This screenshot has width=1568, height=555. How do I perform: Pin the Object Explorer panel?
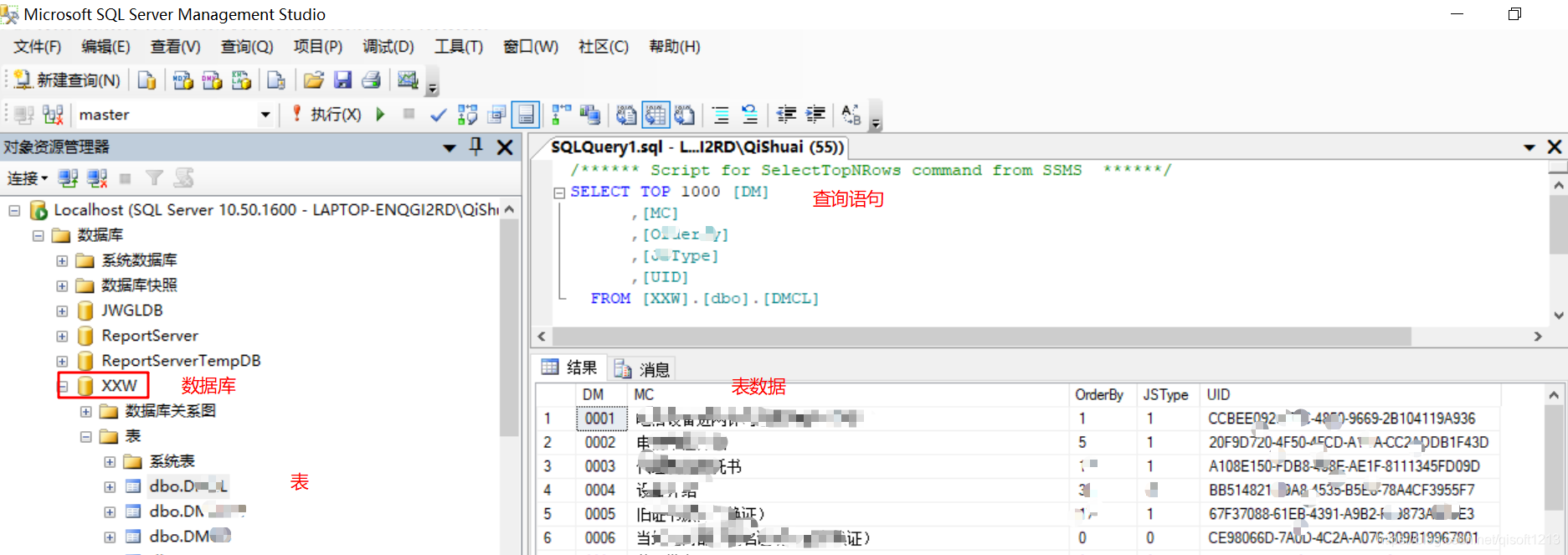(476, 146)
